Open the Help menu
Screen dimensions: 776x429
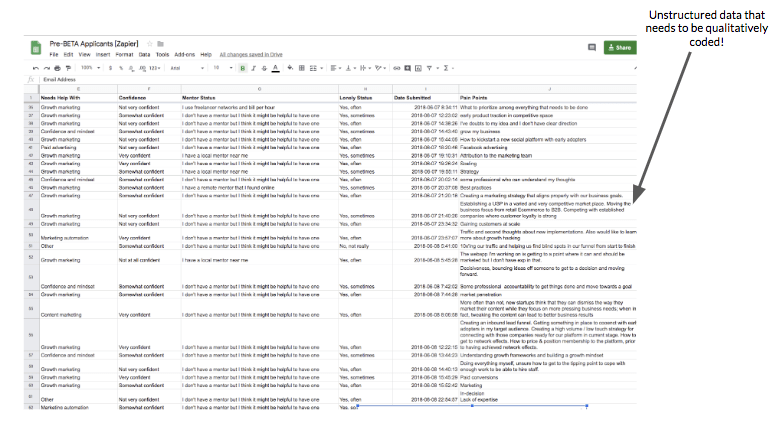pos(206,54)
